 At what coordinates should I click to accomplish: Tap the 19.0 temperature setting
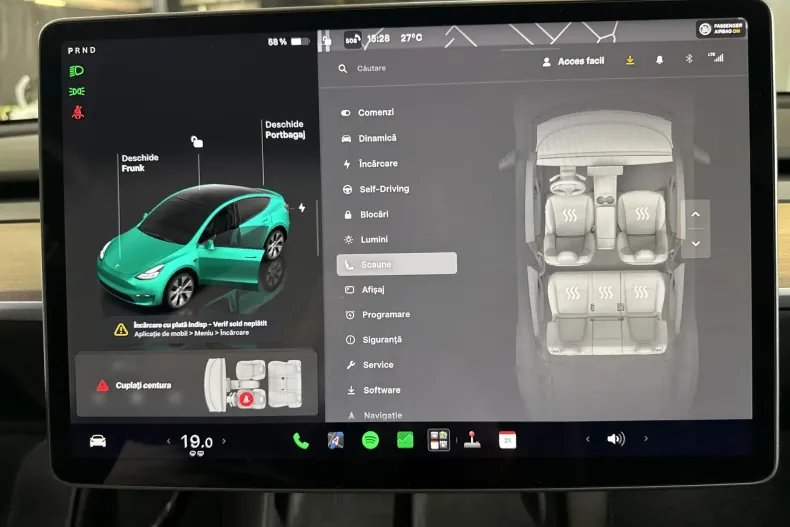[x=196, y=442]
